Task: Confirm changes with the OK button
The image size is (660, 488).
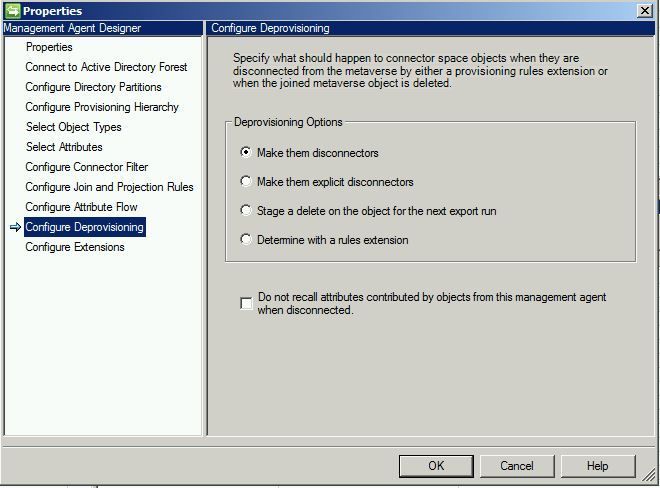Action: pos(436,466)
